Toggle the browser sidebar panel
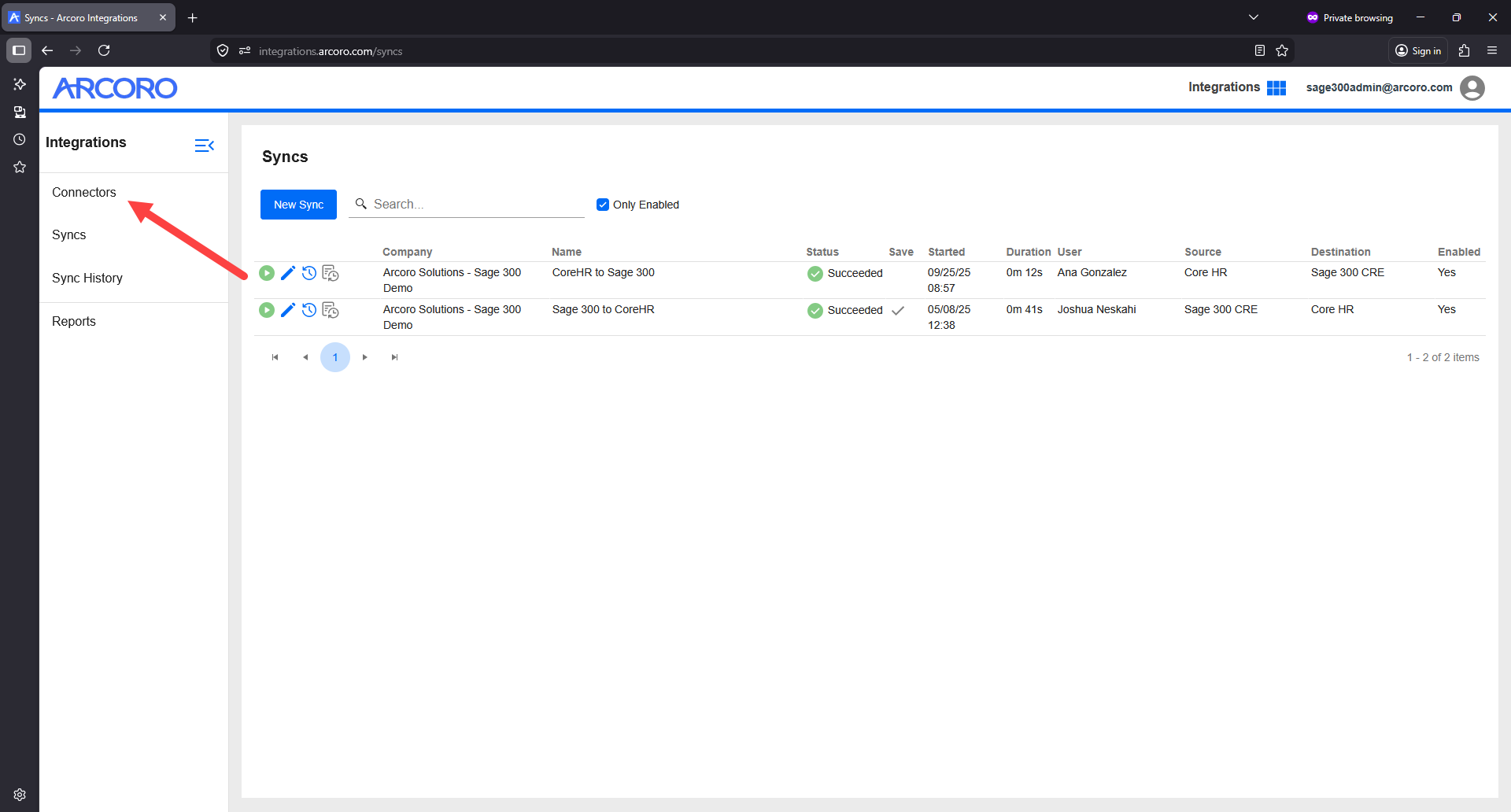 (x=19, y=50)
